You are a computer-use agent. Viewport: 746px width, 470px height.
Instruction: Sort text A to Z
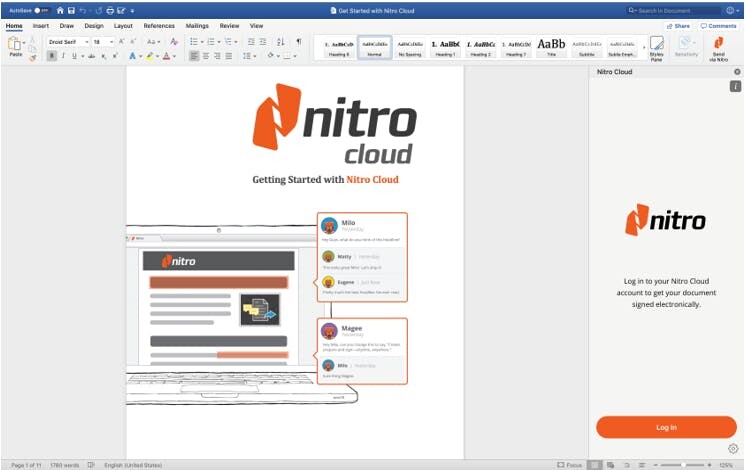coord(281,42)
